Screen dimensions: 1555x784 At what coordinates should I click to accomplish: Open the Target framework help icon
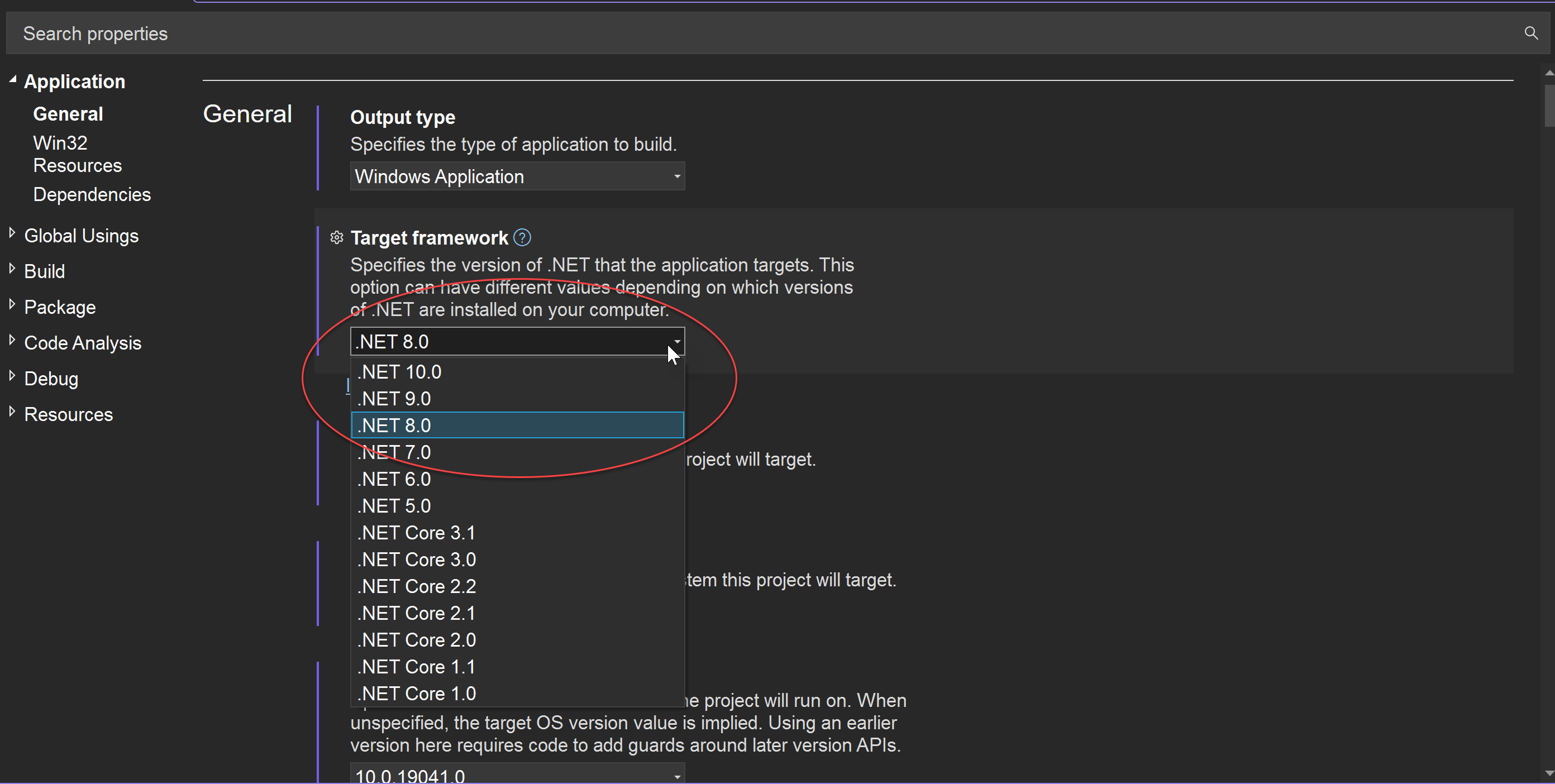click(522, 238)
